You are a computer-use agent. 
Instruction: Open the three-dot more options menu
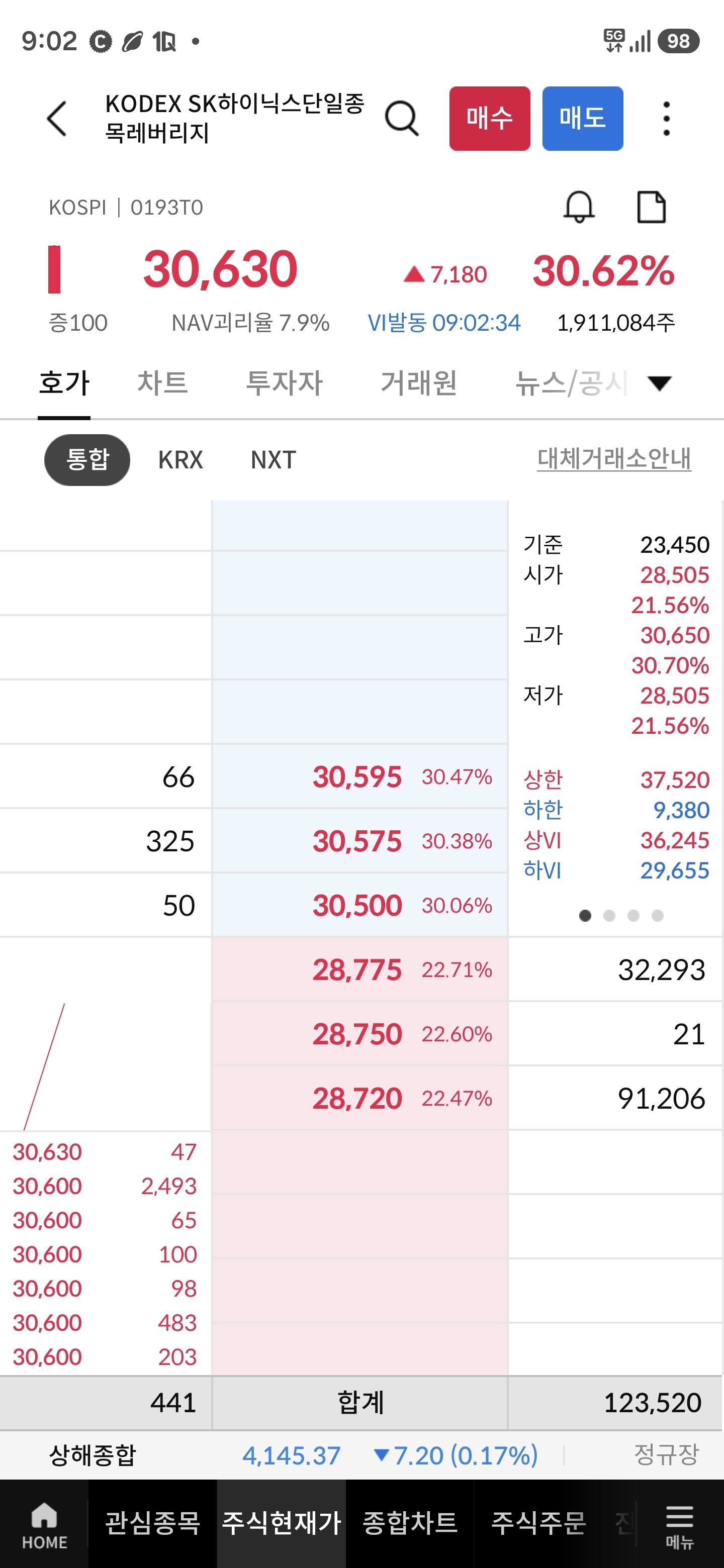[666, 118]
